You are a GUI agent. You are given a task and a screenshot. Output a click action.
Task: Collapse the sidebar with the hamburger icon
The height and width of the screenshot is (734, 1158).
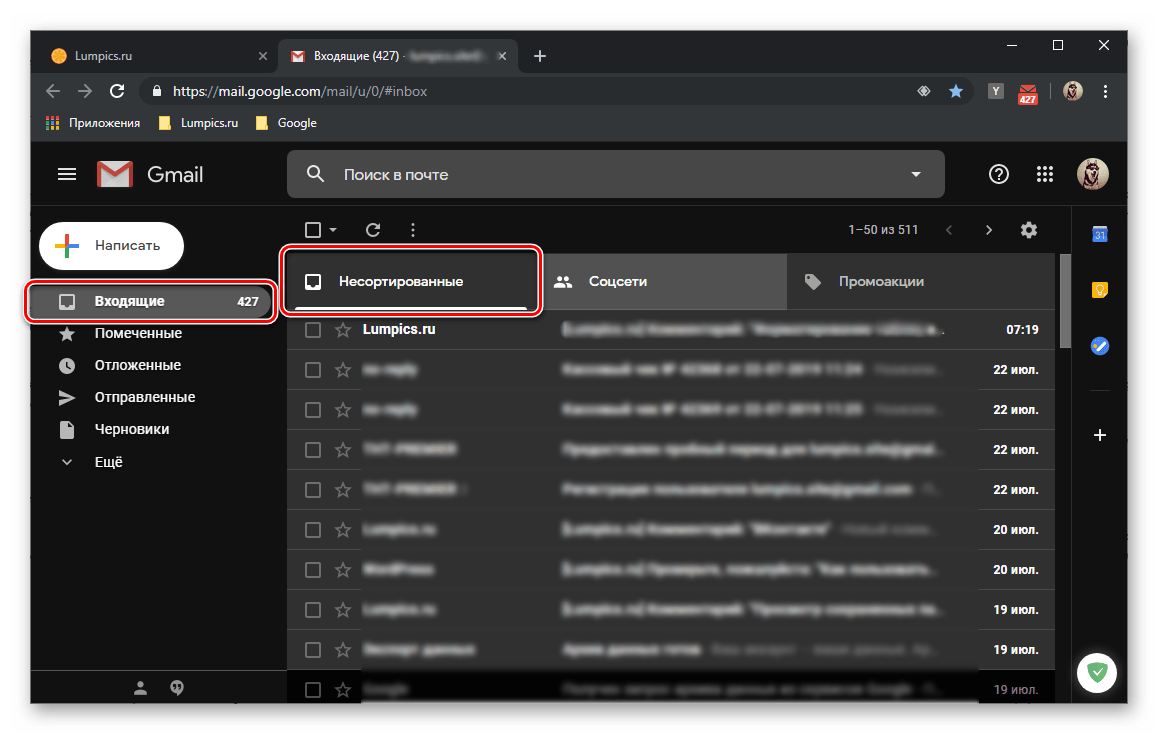coord(66,173)
